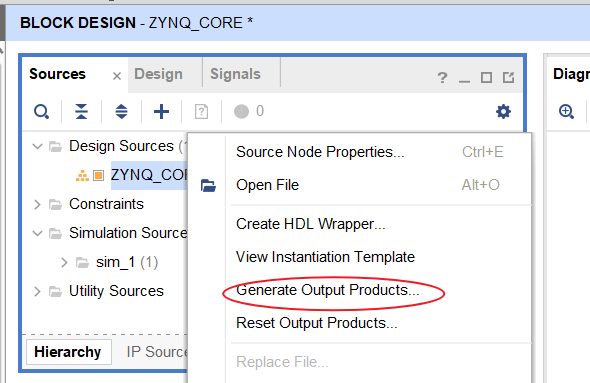The height and width of the screenshot is (383, 590).
Task: Expand the sim_1 simulation set
Action: [x=64, y=262]
